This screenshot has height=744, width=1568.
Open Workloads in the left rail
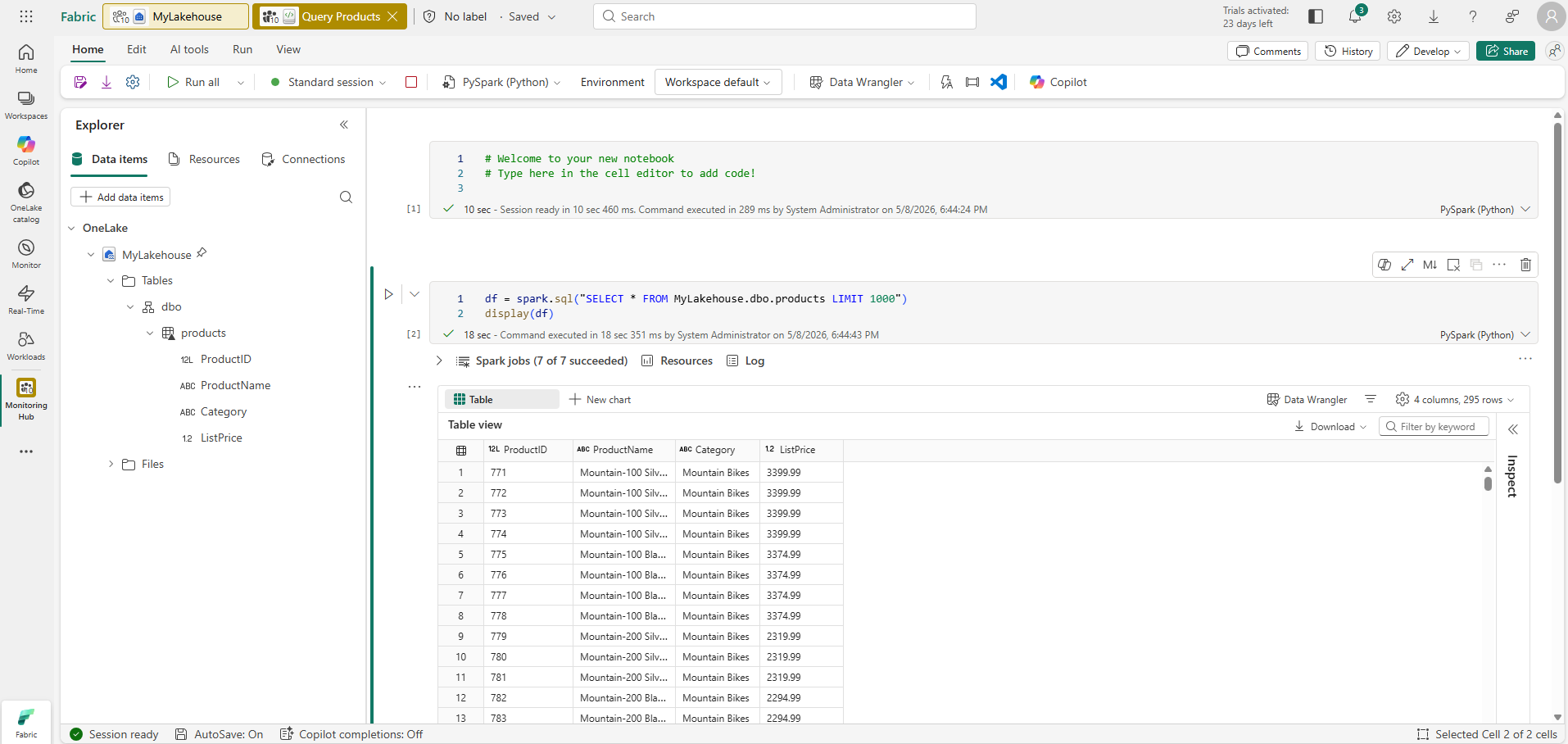click(x=26, y=346)
